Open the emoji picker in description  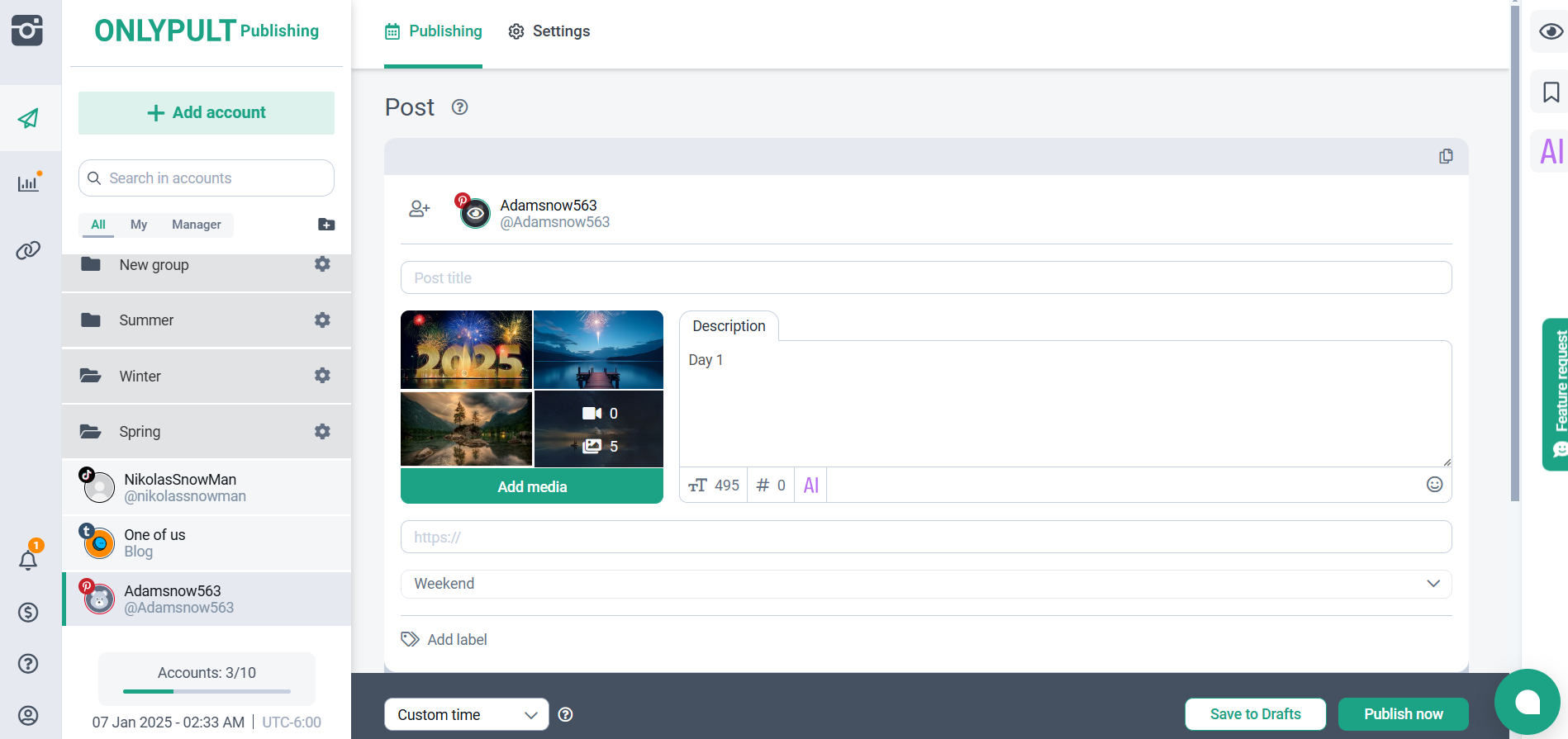coord(1434,485)
